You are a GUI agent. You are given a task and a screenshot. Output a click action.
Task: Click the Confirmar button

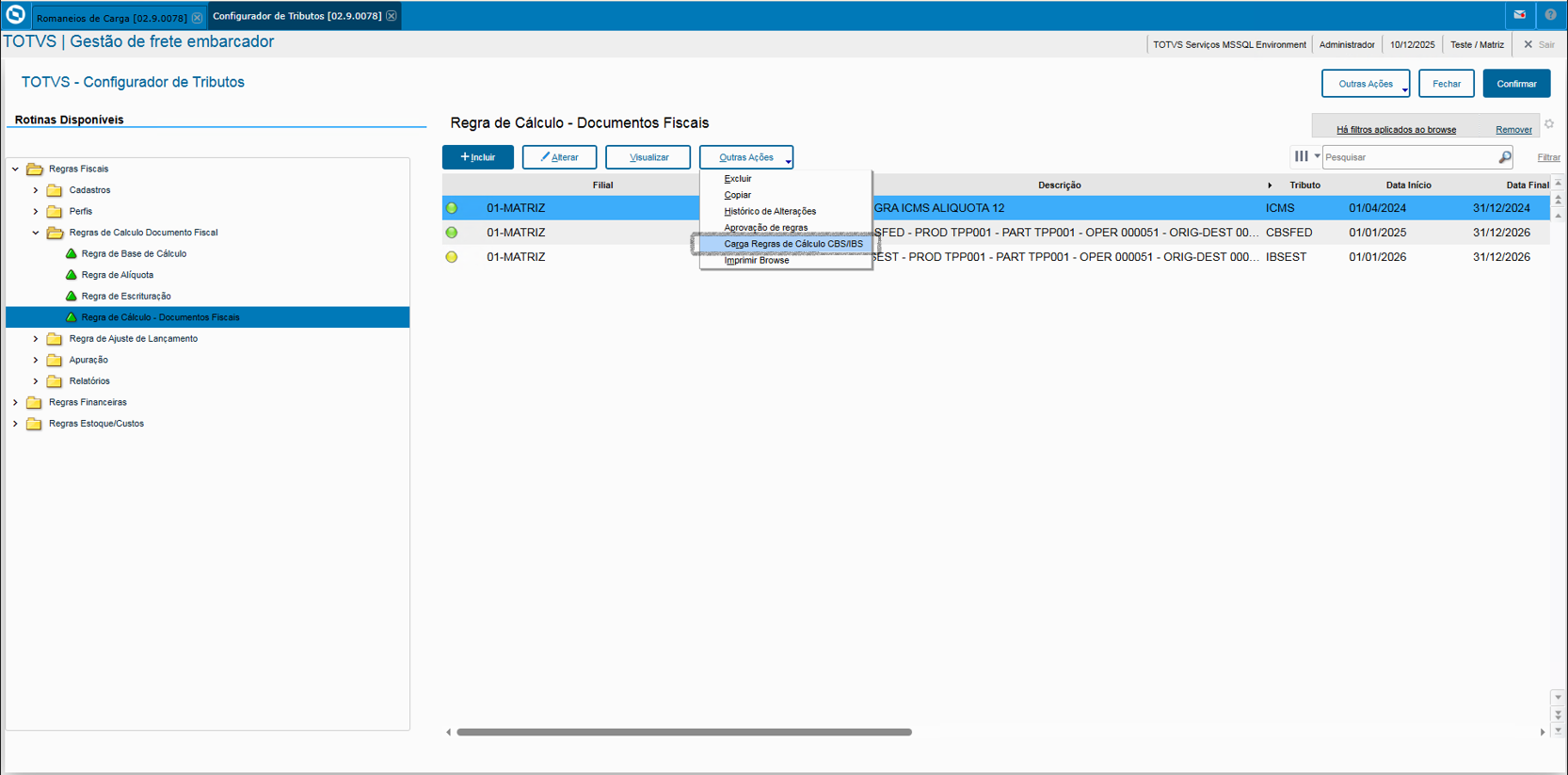tap(1517, 84)
